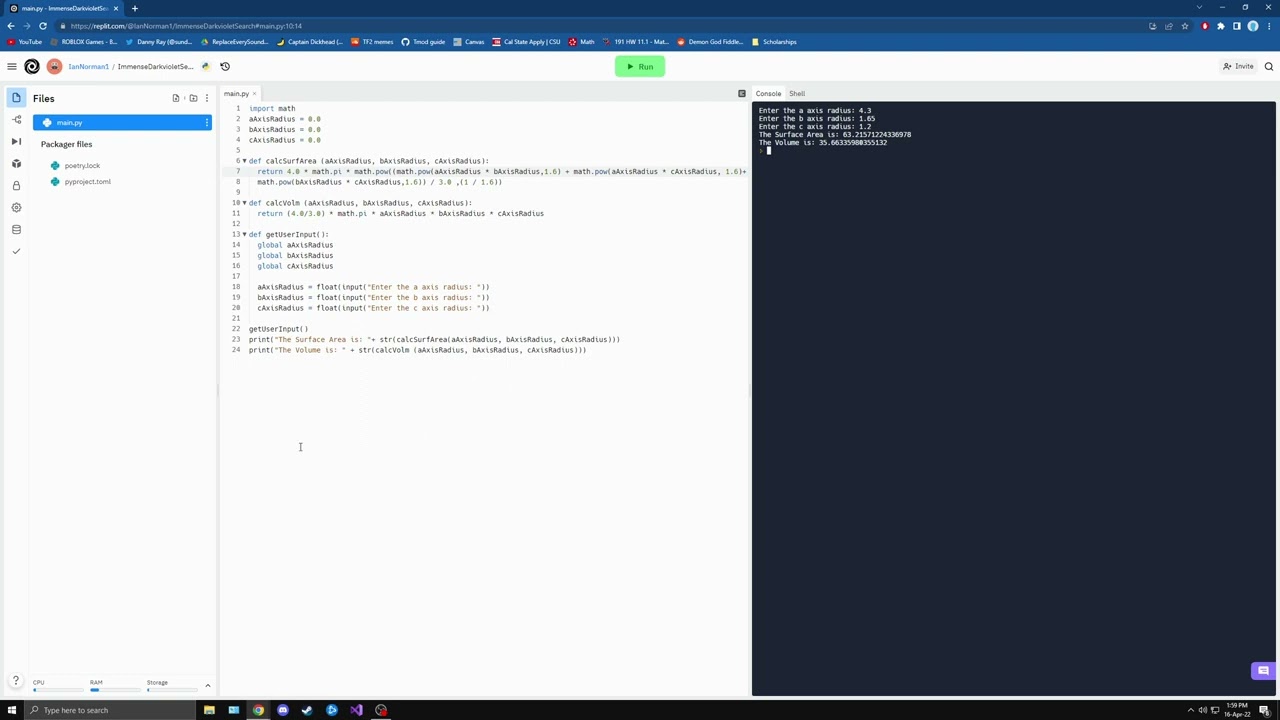Switch to the Console tab
1280x720 pixels.
[x=768, y=94]
